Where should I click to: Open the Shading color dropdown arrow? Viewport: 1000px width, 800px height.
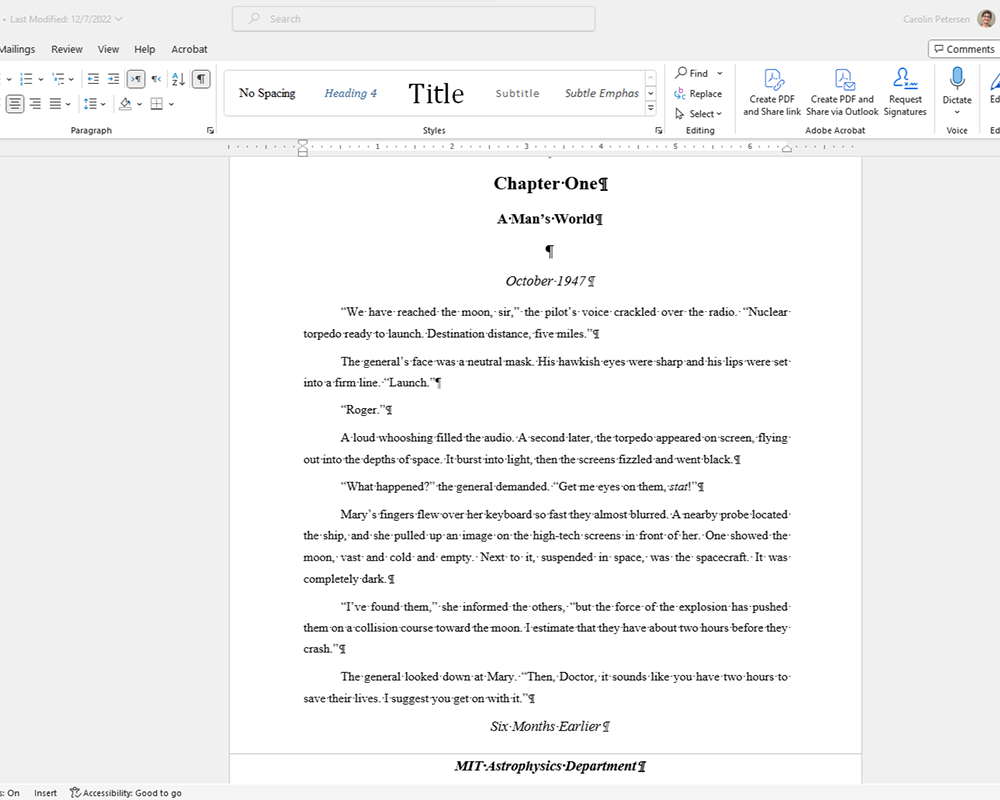tap(139, 104)
